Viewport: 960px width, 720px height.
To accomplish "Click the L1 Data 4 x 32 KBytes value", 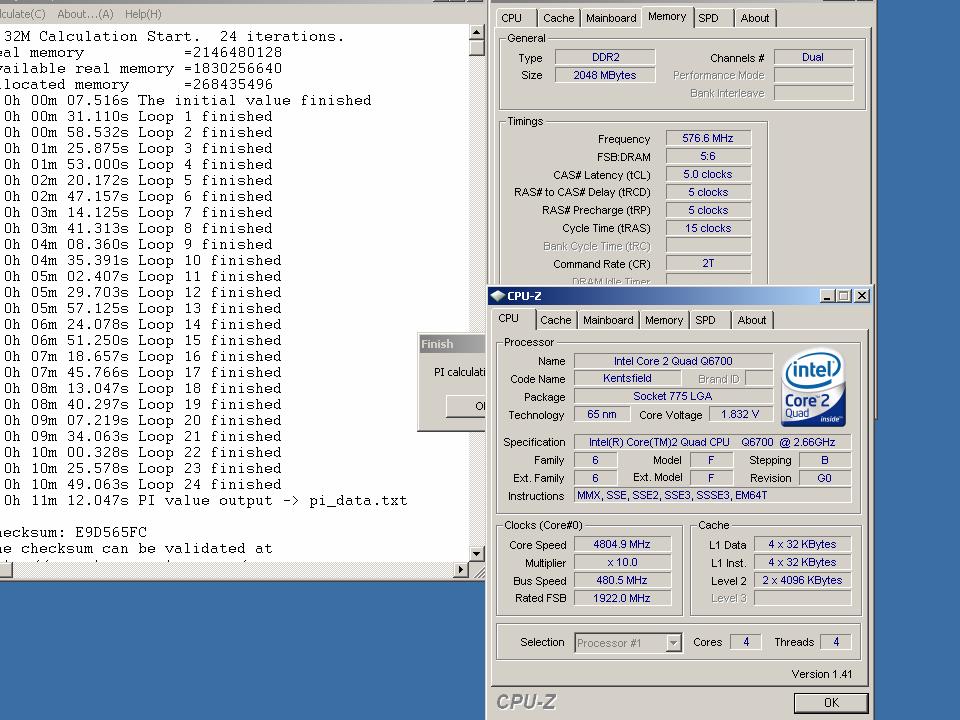I will [x=802, y=544].
